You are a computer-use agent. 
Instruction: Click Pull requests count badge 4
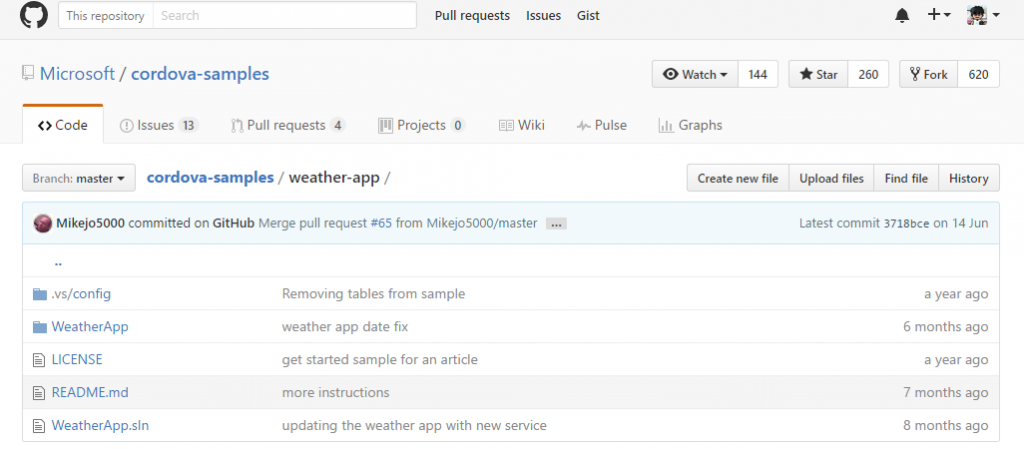tap(338, 125)
